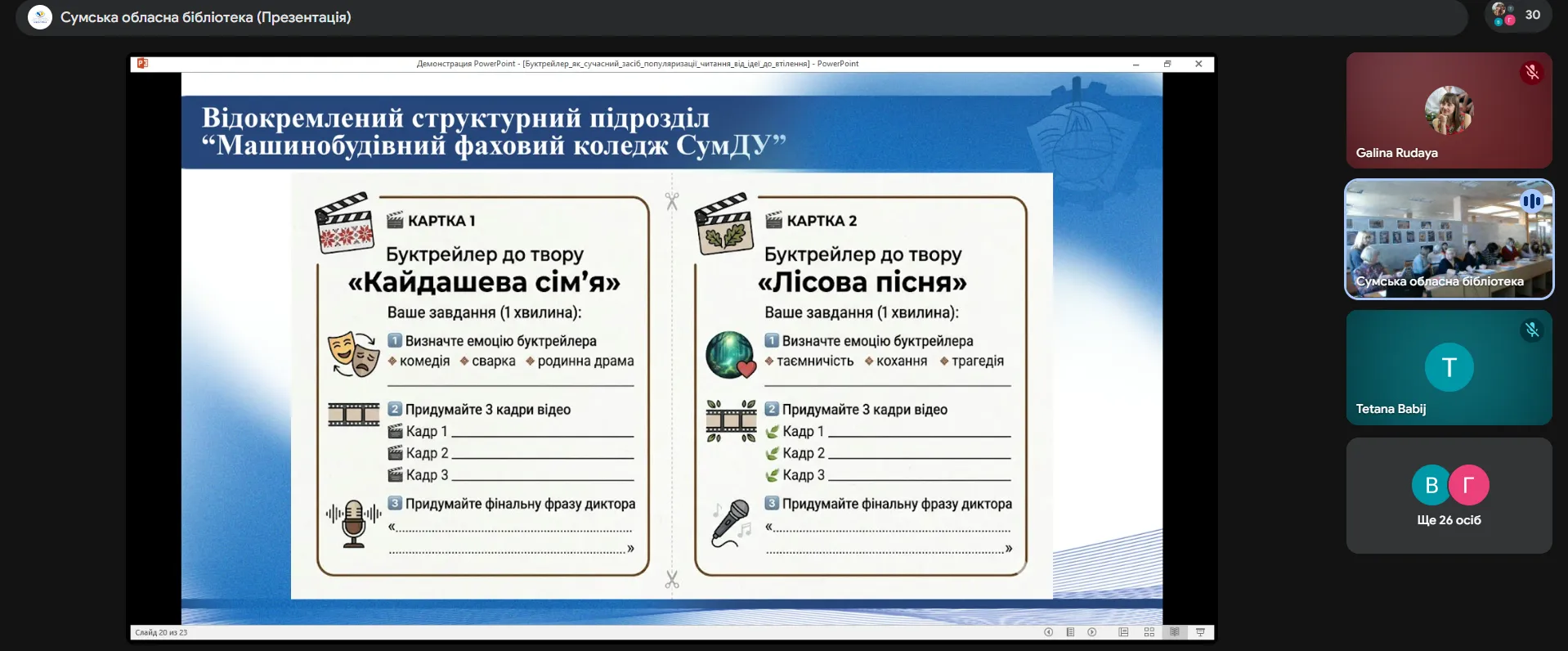Image resolution: width=1568 pixels, height=651 pixels.
Task: Click 'Придумайте фінальну фразу диктора' on card 1
Action: coord(520,504)
